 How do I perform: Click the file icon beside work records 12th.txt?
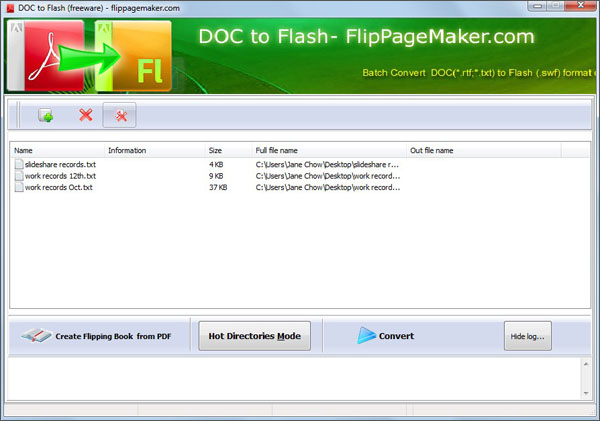point(19,176)
